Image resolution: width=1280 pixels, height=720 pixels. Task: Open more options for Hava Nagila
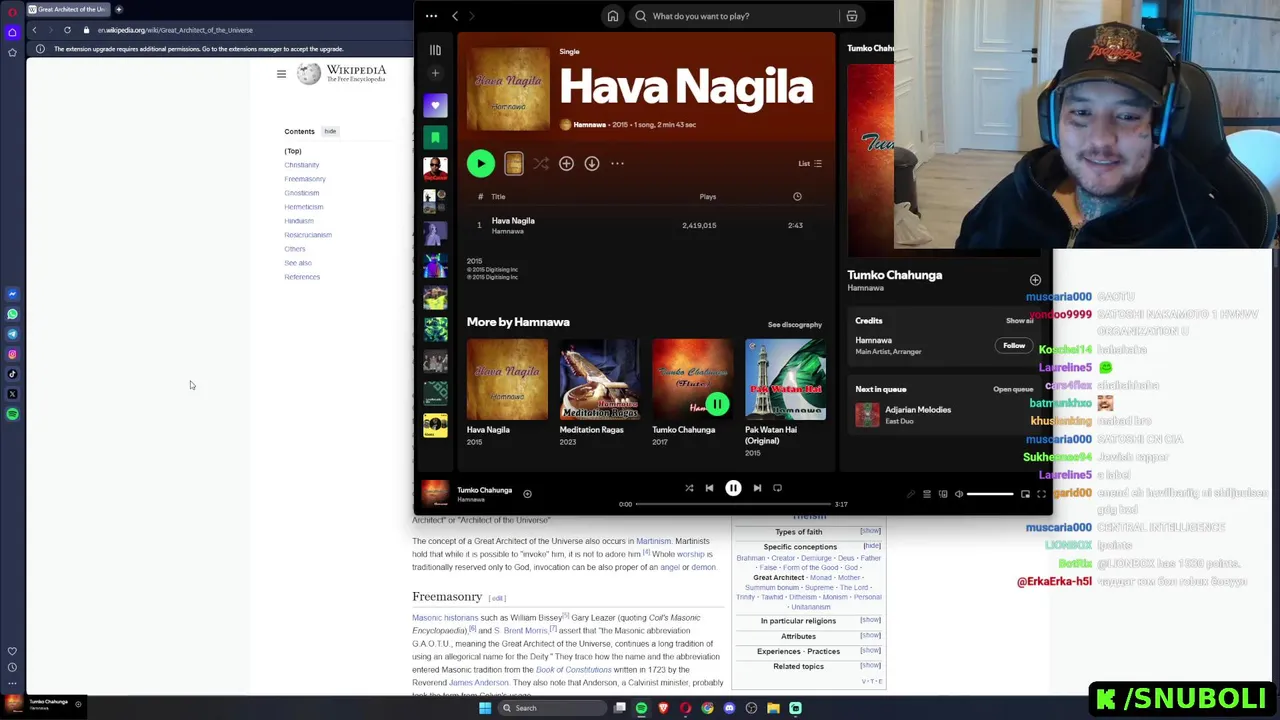point(617,163)
